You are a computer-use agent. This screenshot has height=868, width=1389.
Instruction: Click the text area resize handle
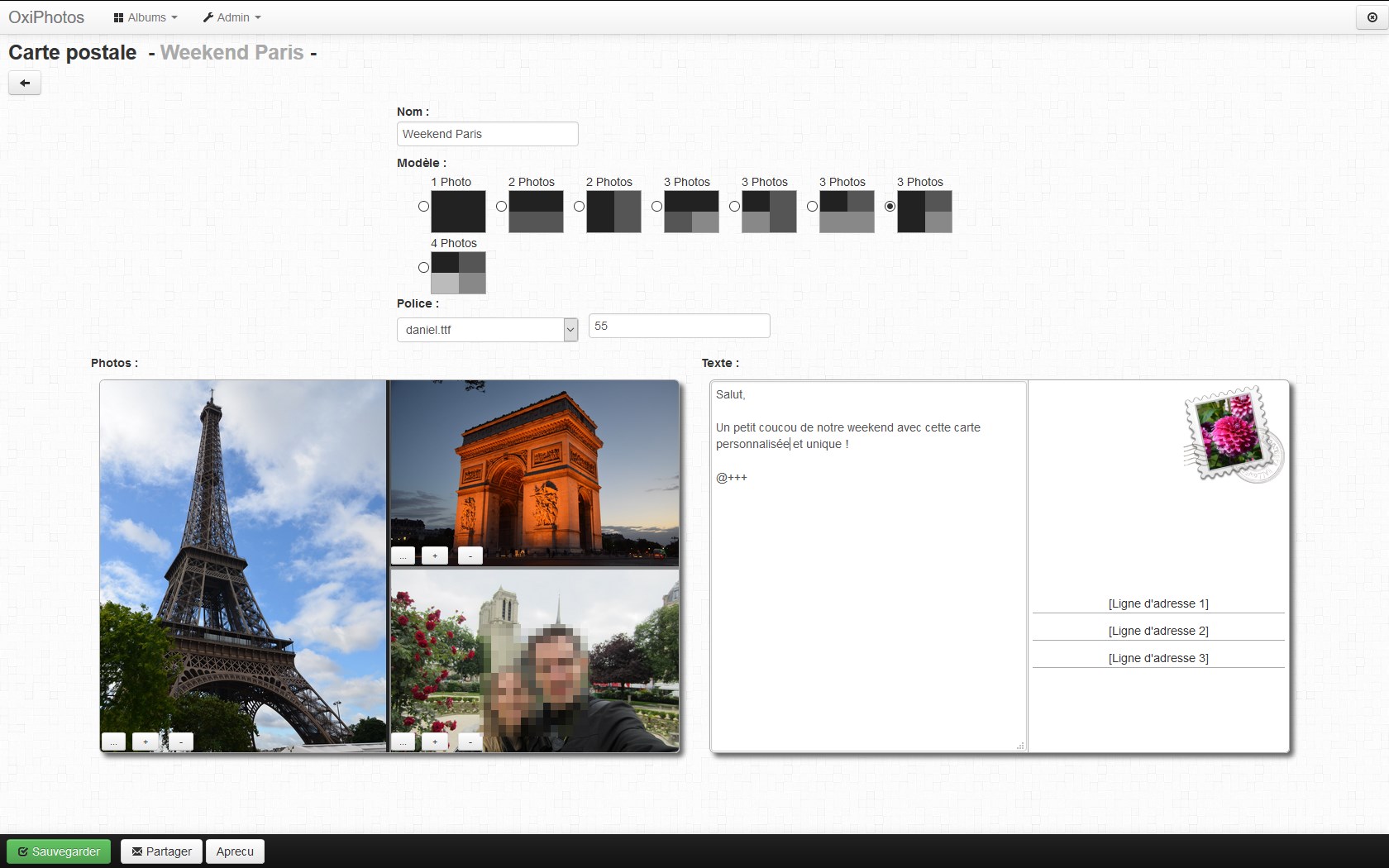pyautogui.click(x=1020, y=746)
